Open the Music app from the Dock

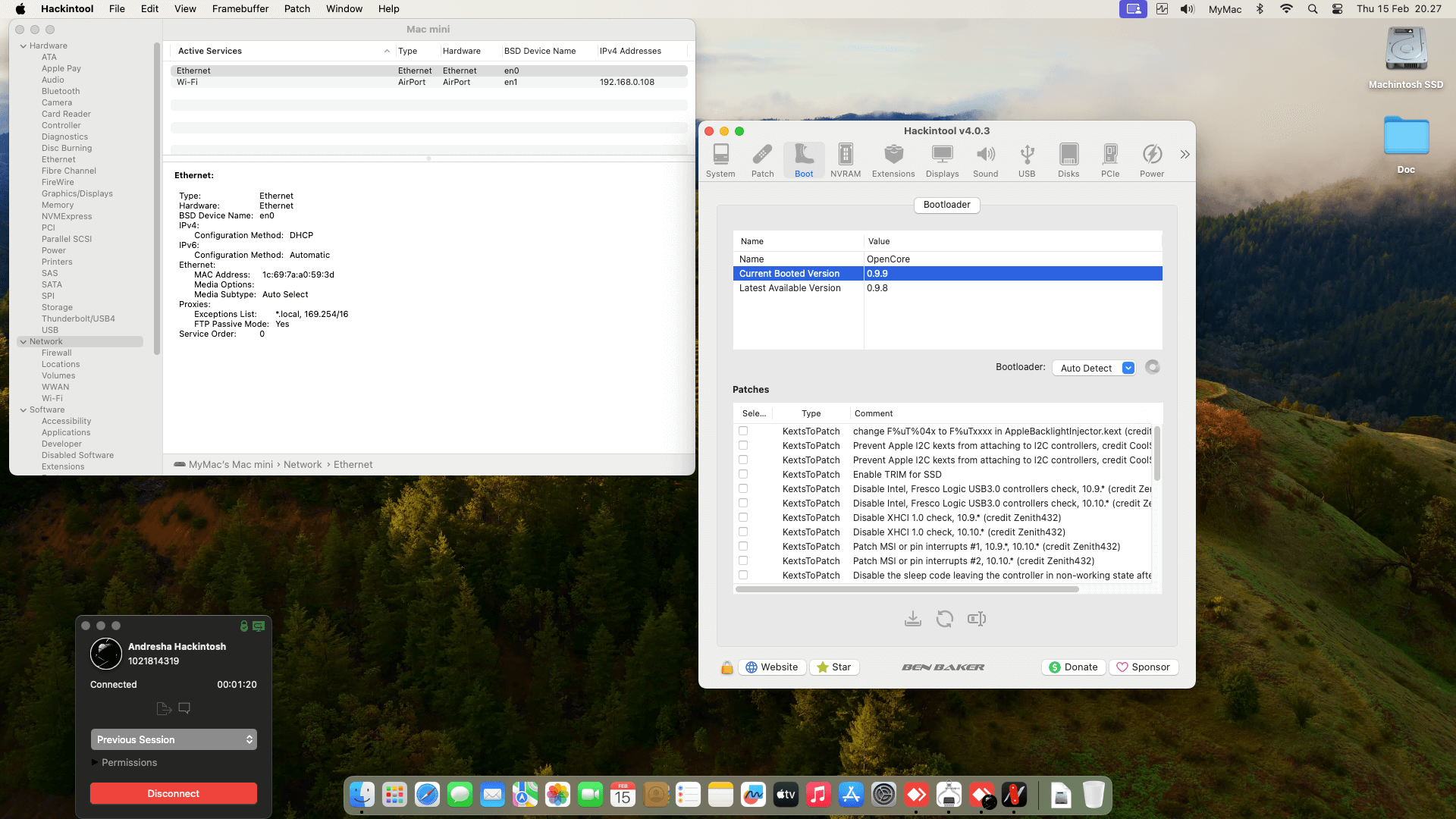[818, 795]
